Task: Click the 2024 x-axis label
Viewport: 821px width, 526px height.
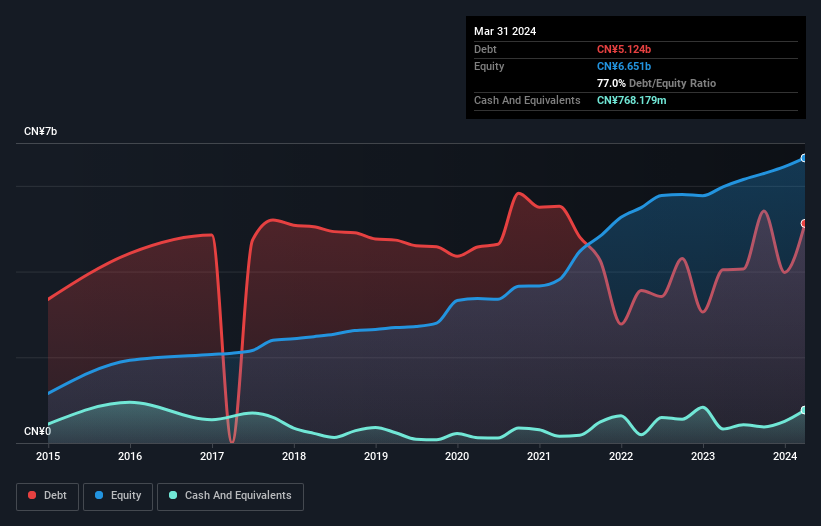Action: pyautogui.click(x=785, y=456)
